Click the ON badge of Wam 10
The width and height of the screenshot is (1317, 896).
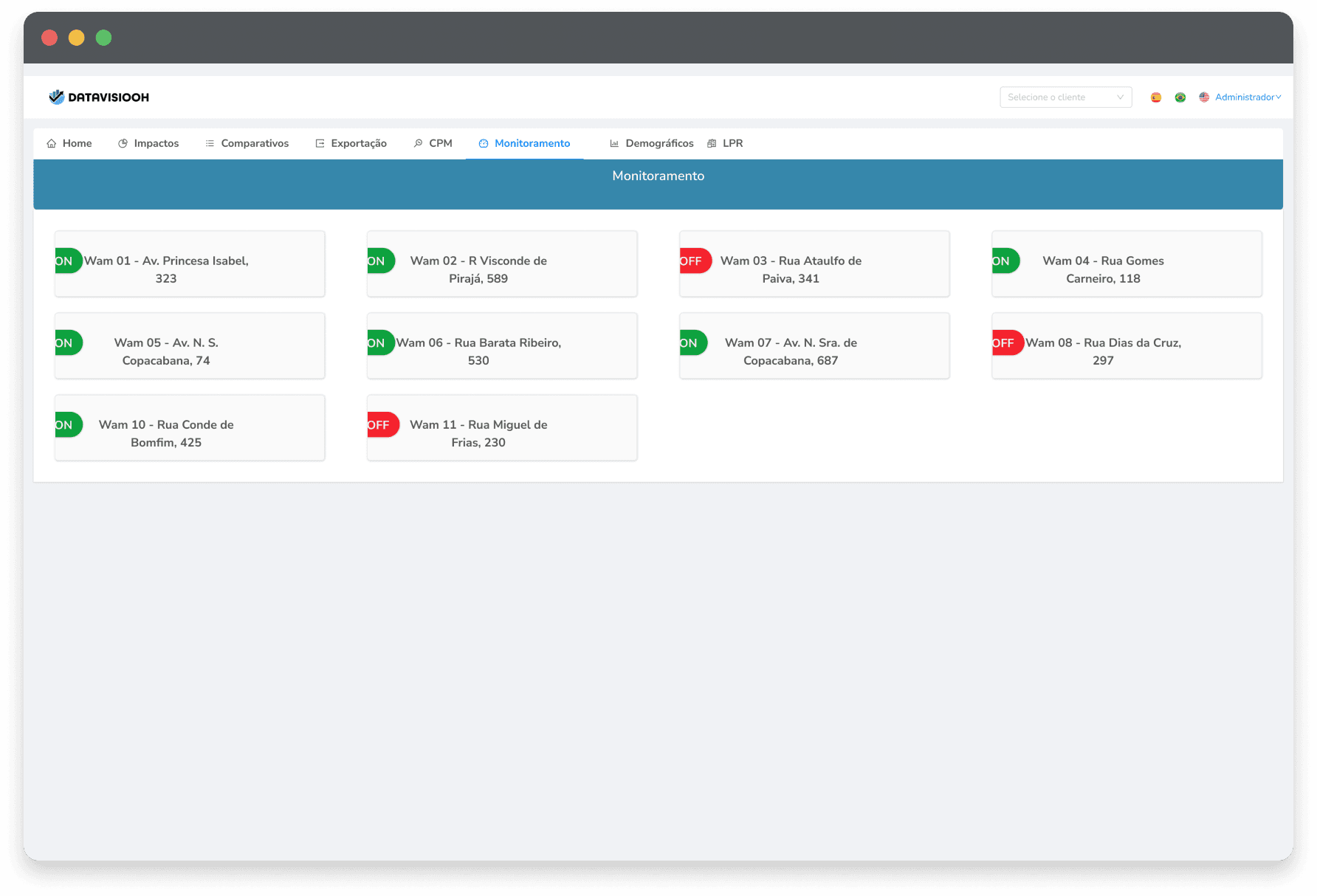pos(68,425)
